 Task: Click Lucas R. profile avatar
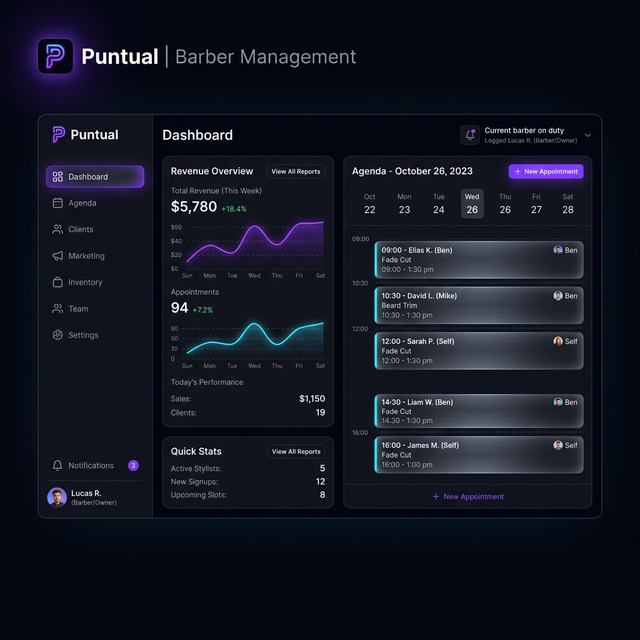tap(57, 497)
